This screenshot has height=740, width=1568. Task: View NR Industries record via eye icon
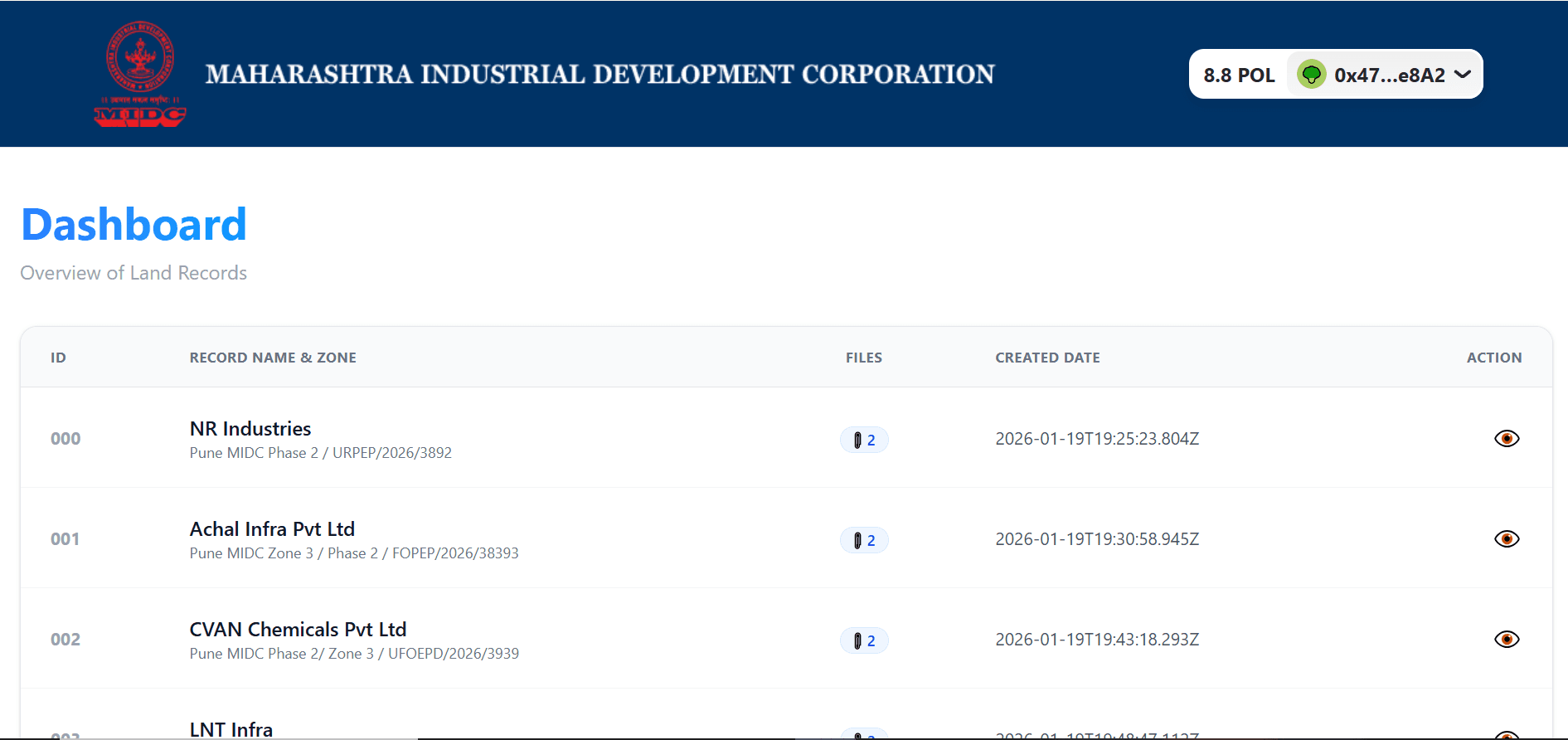[x=1506, y=438]
